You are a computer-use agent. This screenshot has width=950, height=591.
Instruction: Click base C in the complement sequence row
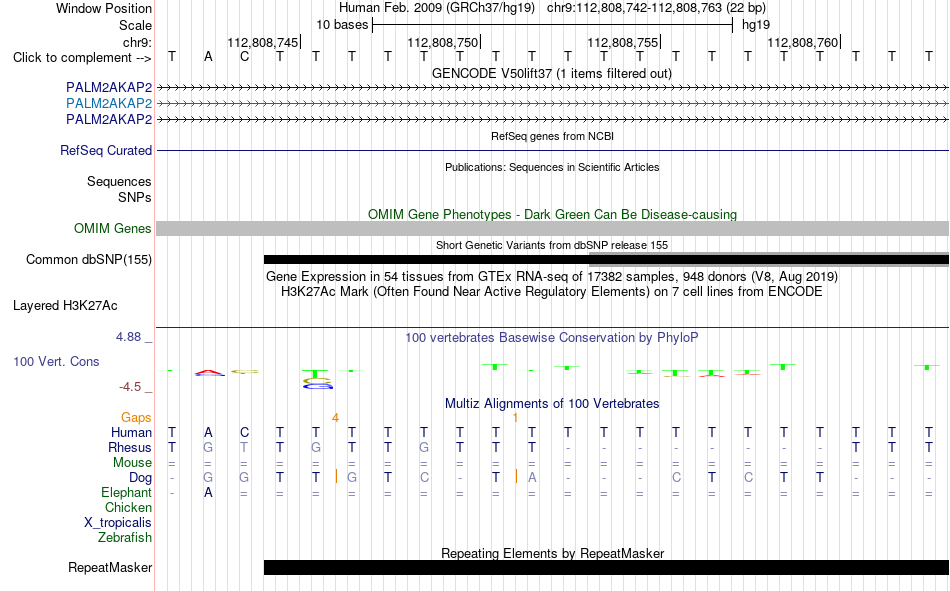244,57
